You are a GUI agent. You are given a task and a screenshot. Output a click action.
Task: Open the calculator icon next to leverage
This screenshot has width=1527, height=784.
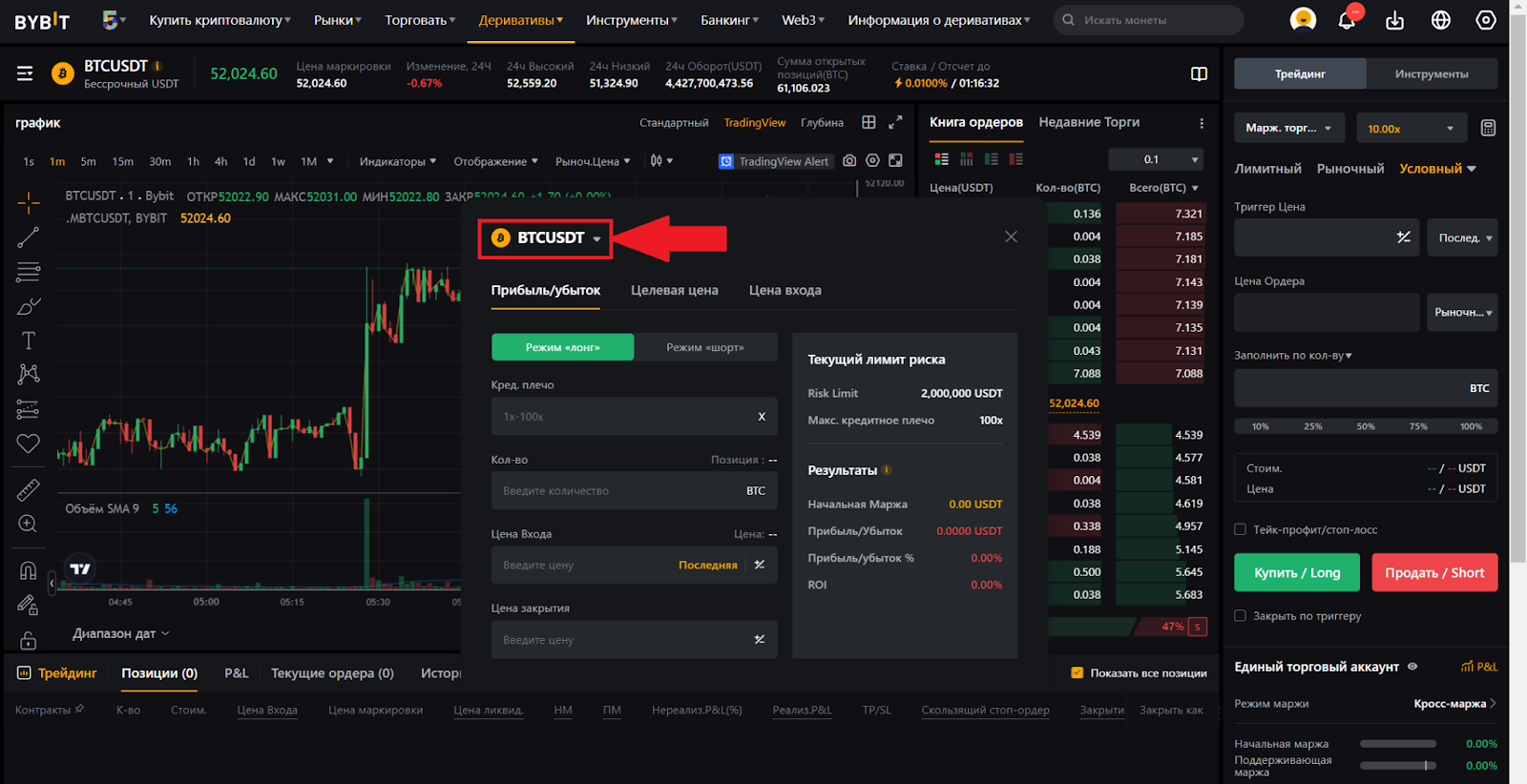(1487, 128)
